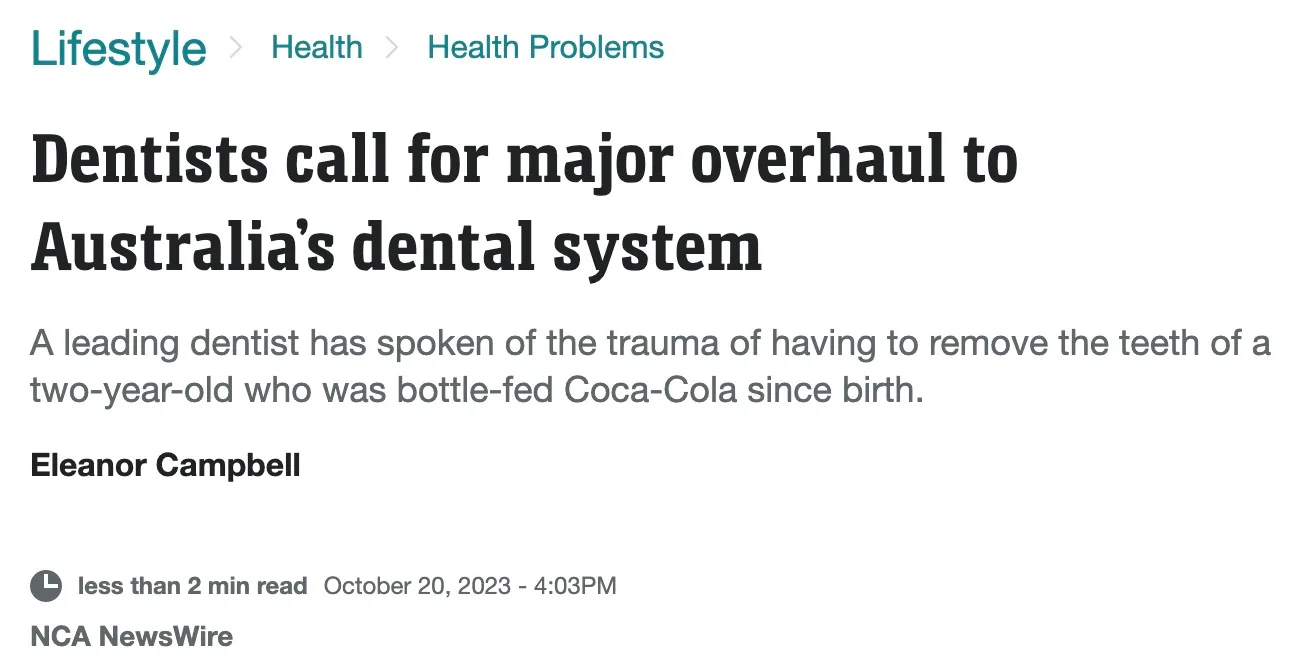Open the Health Problems category
This screenshot has width=1306, height=672.
[x=545, y=47]
